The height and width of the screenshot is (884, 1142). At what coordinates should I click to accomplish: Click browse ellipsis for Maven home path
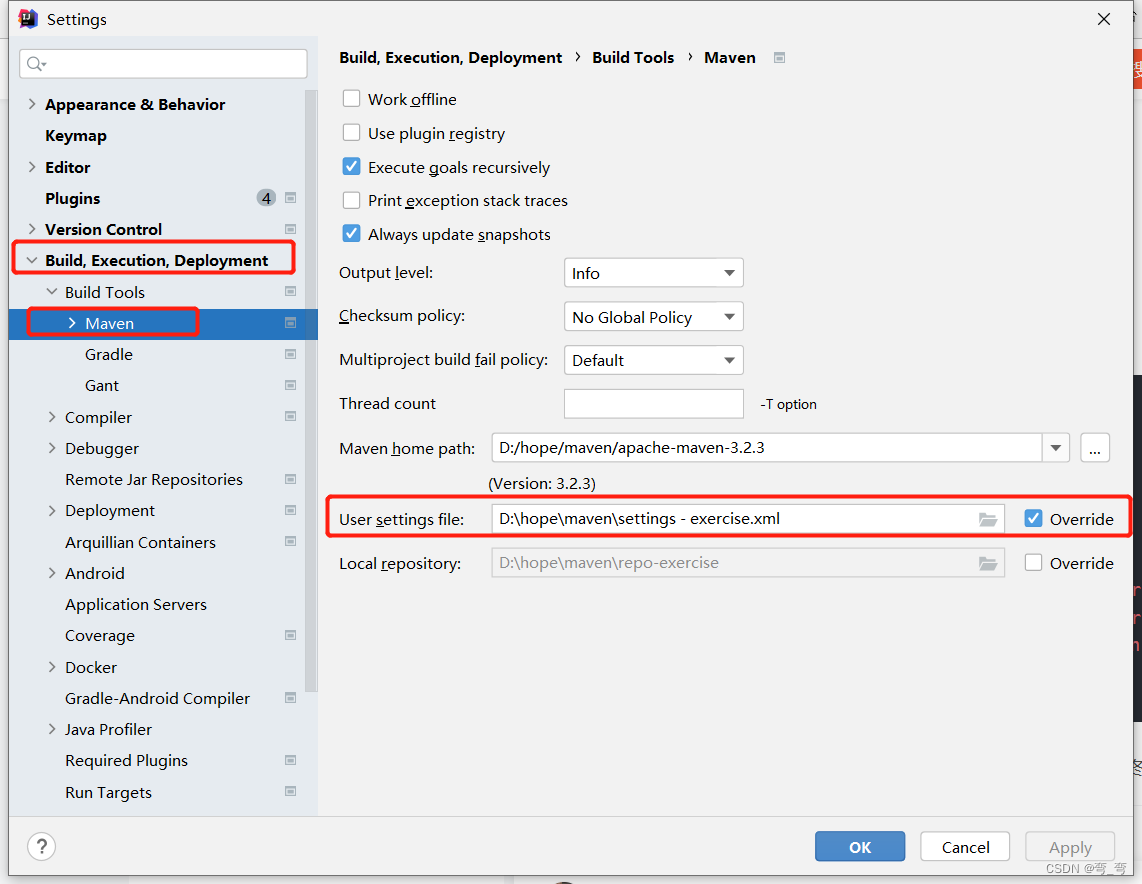(1095, 448)
